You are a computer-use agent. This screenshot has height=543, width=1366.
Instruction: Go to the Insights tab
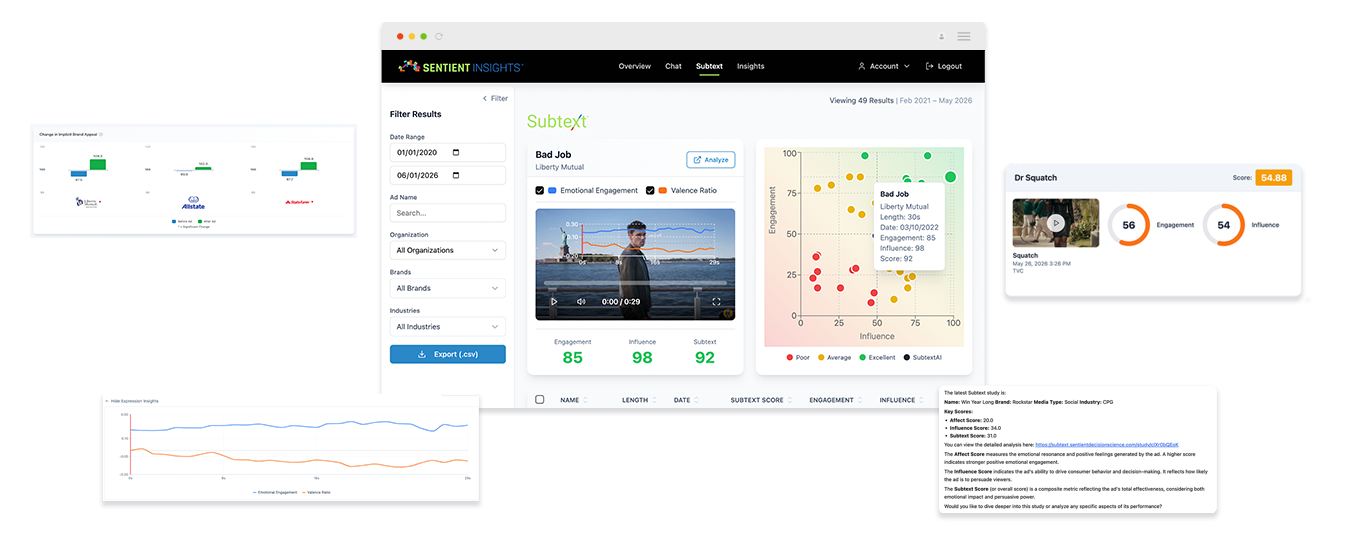pyautogui.click(x=751, y=66)
